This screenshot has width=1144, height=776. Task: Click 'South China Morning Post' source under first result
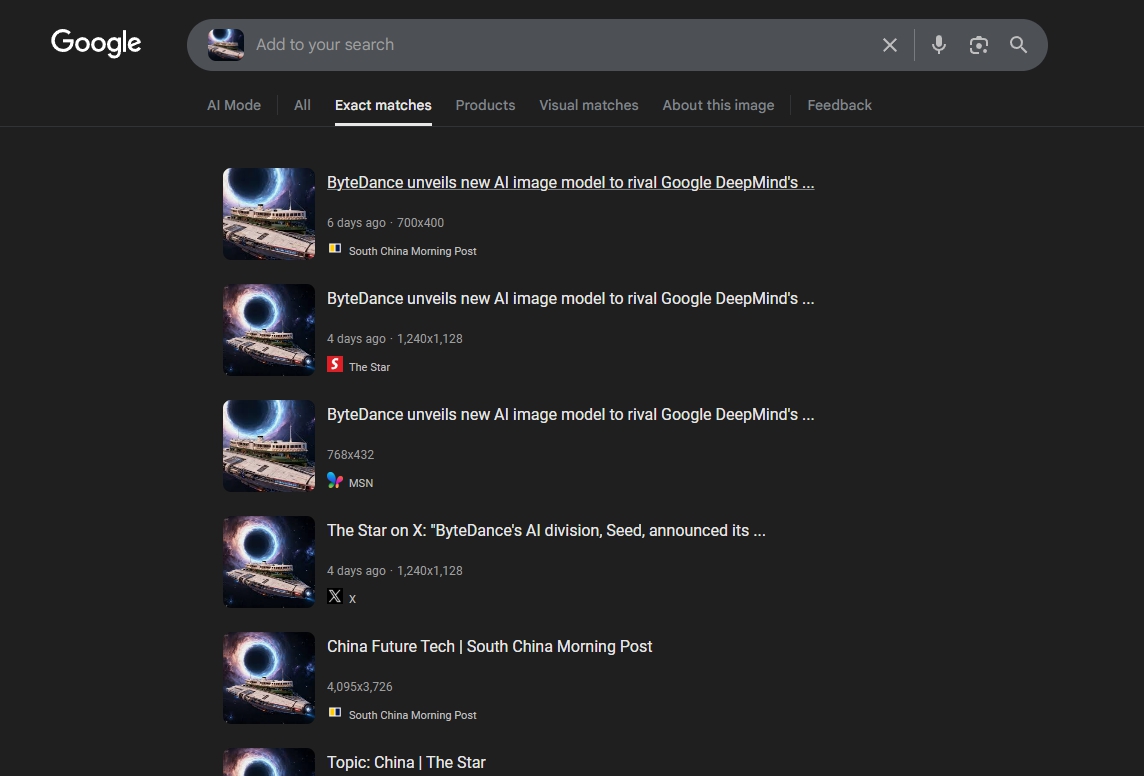click(x=412, y=251)
